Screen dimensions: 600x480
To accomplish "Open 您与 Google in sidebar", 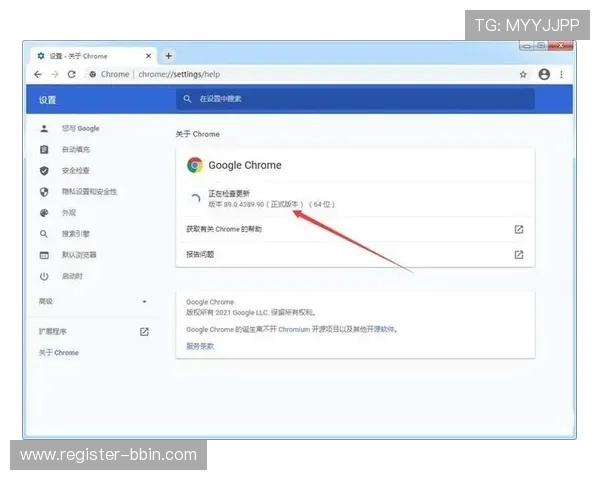I will click(80, 128).
